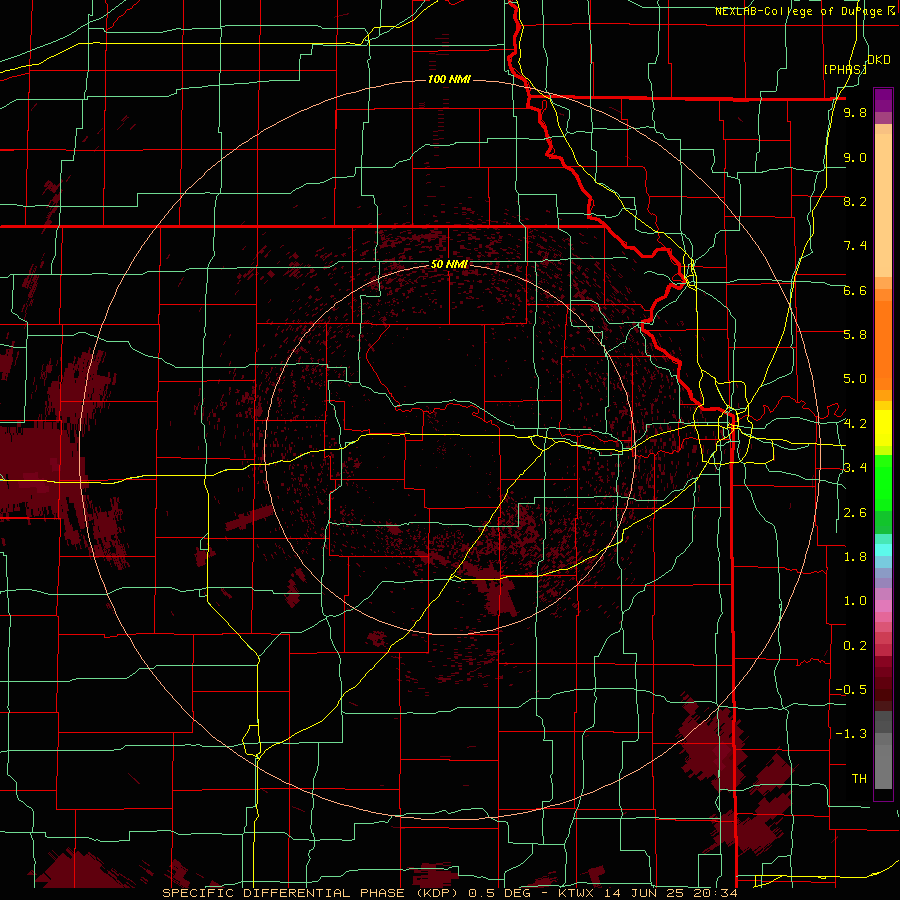Select the 9.8 value on the scale

click(x=855, y=113)
